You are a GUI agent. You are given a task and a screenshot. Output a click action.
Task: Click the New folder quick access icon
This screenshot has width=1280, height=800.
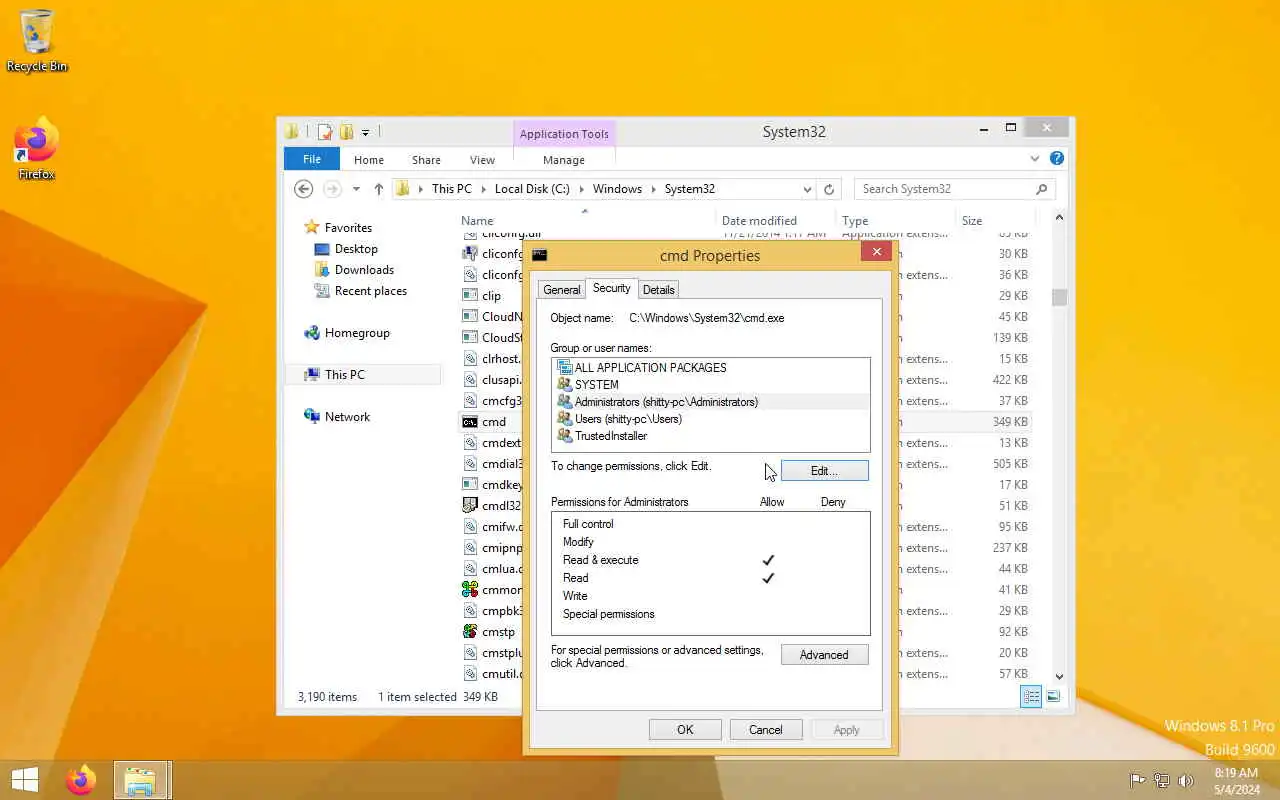point(346,132)
